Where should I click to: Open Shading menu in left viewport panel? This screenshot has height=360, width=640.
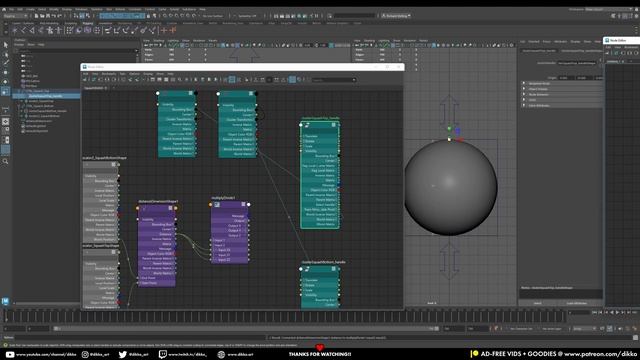click(x=158, y=40)
